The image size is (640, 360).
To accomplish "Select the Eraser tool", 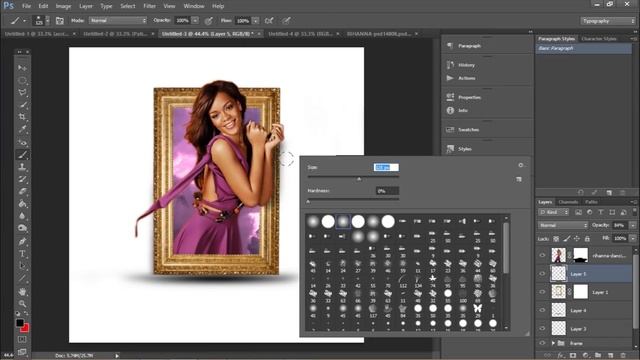I will [22, 191].
